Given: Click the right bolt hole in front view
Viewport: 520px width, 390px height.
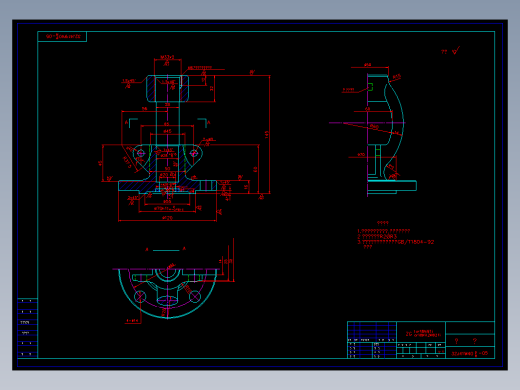Looking at the screenshot, I should [x=194, y=153].
